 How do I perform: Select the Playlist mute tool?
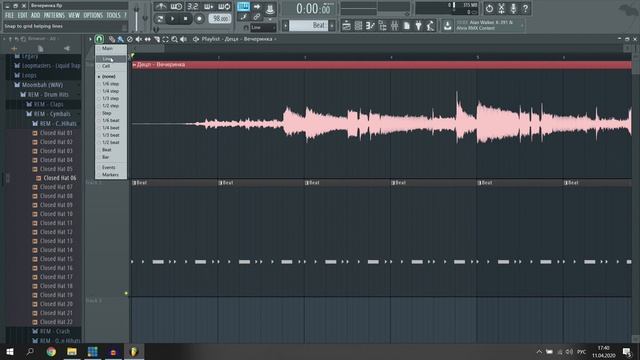click(138, 39)
